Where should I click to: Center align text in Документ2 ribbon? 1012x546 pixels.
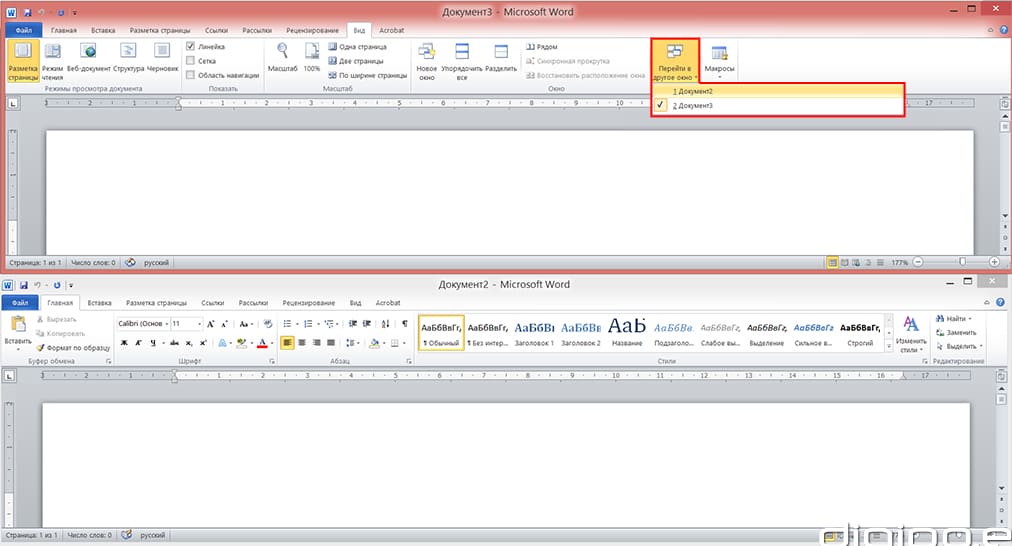coord(302,343)
